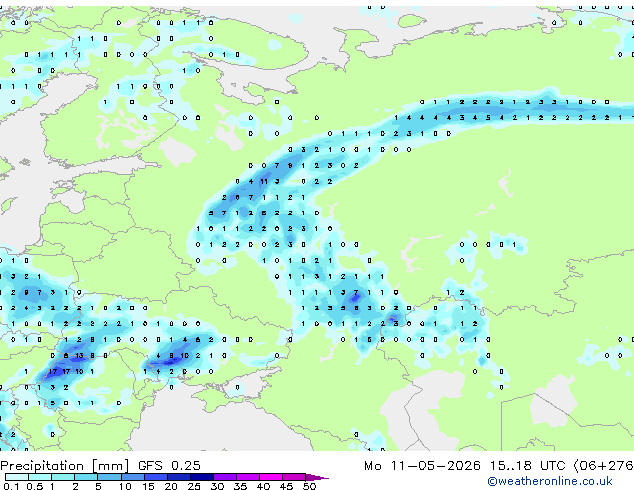Click the 2–5 mm legend color box
This screenshot has height=490, width=634.
(86, 477)
